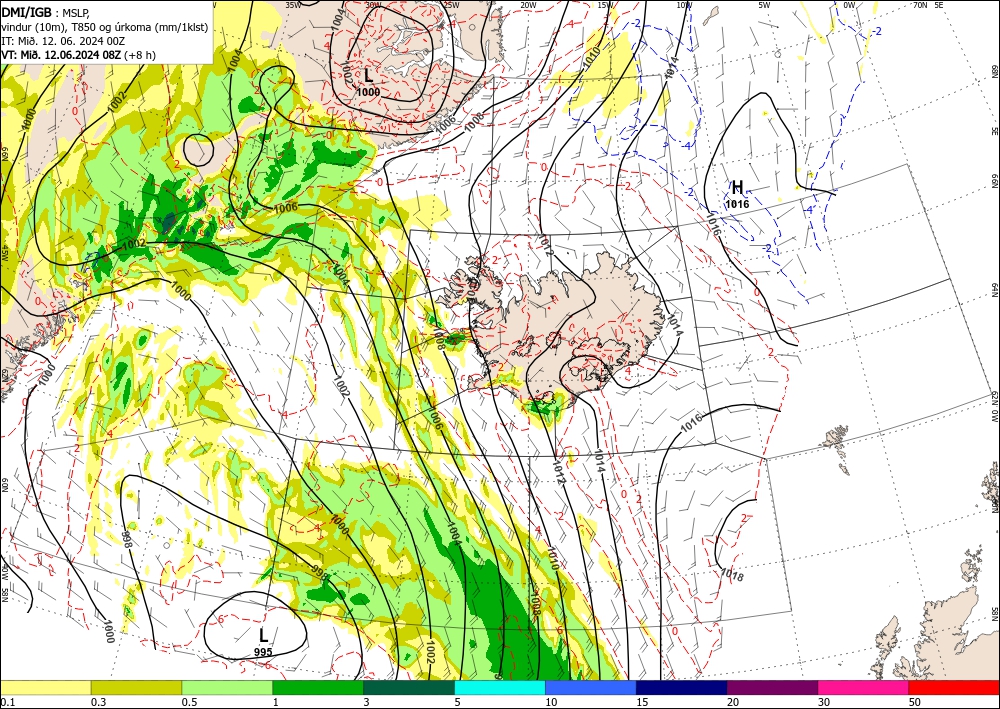Select the purple 20 mm legend swatch
The width and height of the screenshot is (1000, 709).
click(x=772, y=687)
